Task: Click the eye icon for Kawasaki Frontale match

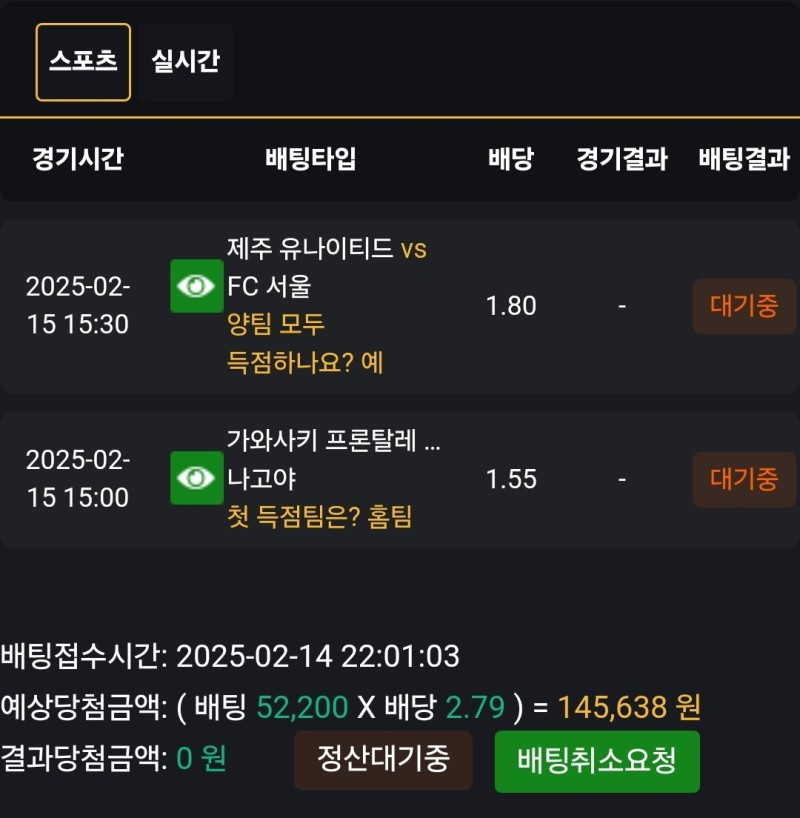Action: [x=196, y=478]
